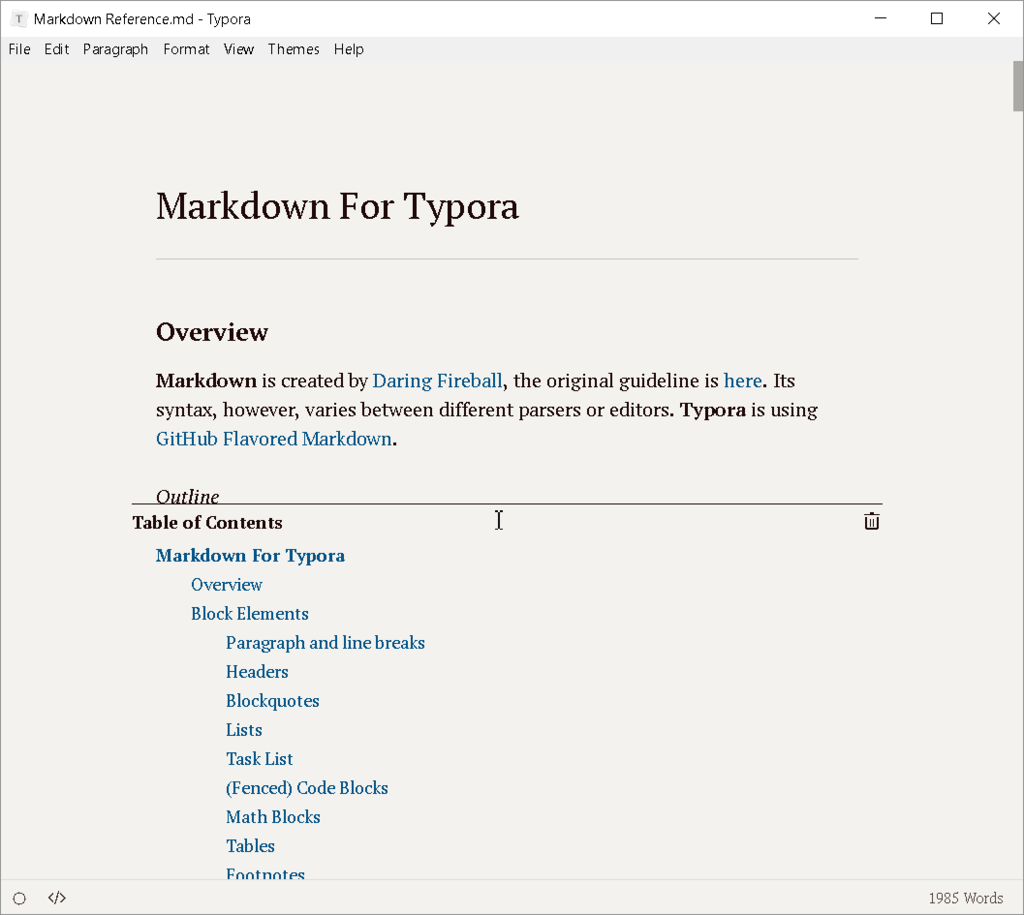Open the GitHub Flavored Markdown link
The width and height of the screenshot is (1024, 915).
coord(274,438)
